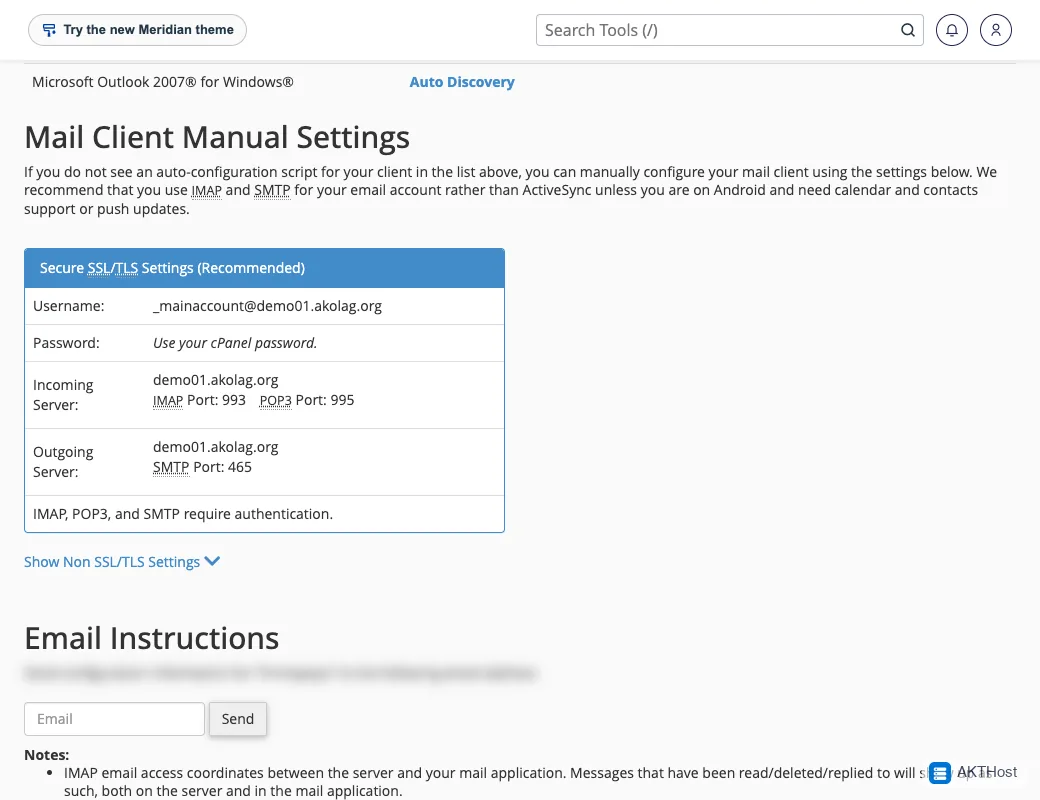
Task: Click the Email input field
Action: pyautogui.click(x=114, y=719)
